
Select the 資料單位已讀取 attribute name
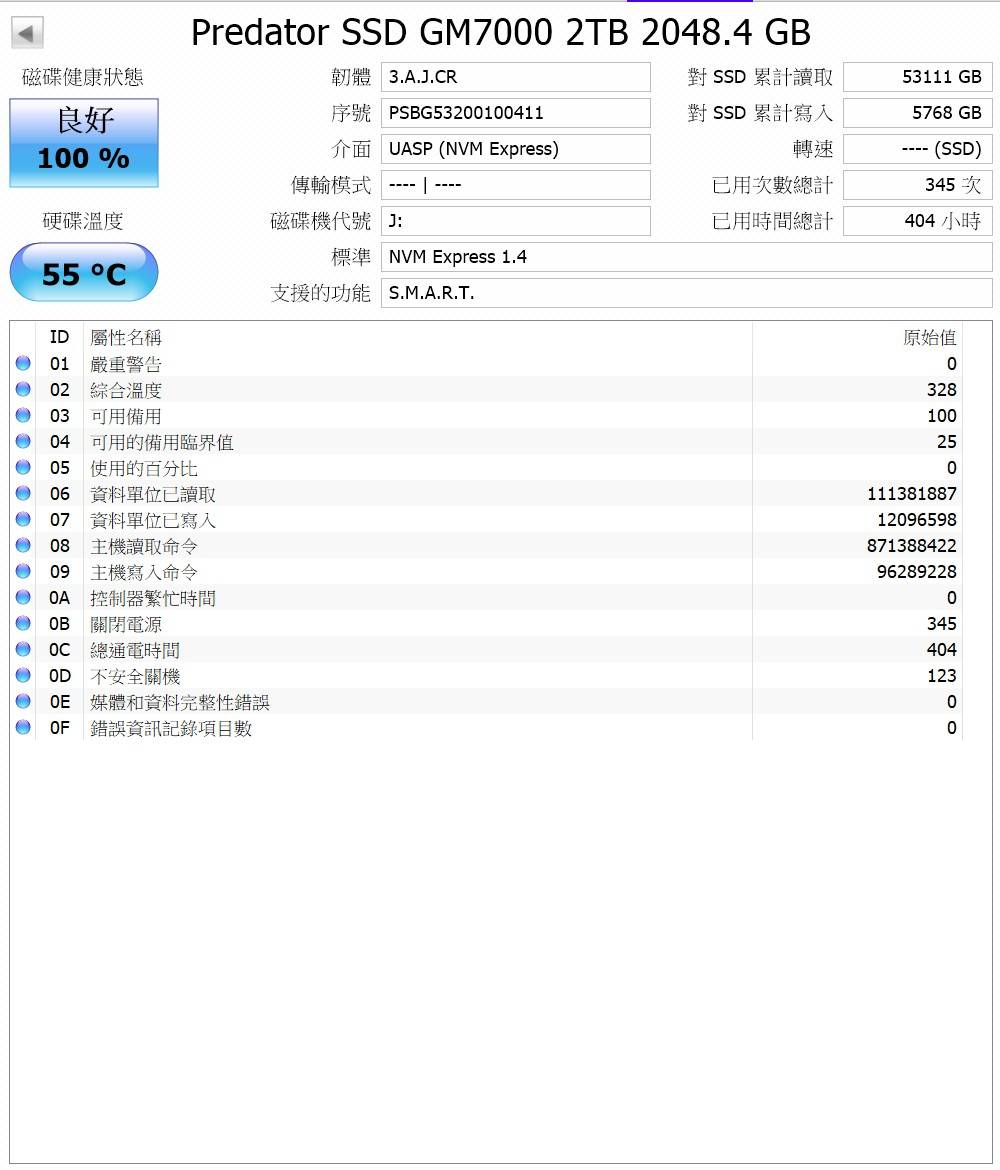tap(152, 495)
